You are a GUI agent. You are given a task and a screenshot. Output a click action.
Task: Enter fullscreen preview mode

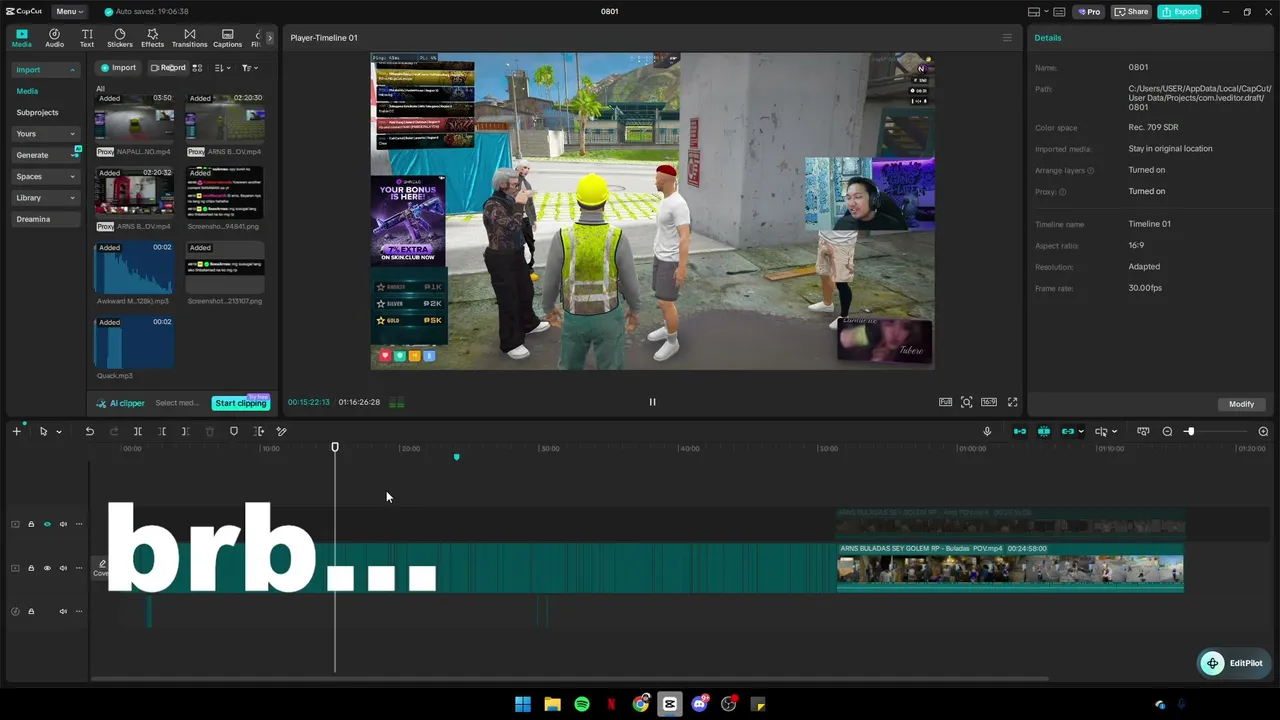coord(1012,402)
